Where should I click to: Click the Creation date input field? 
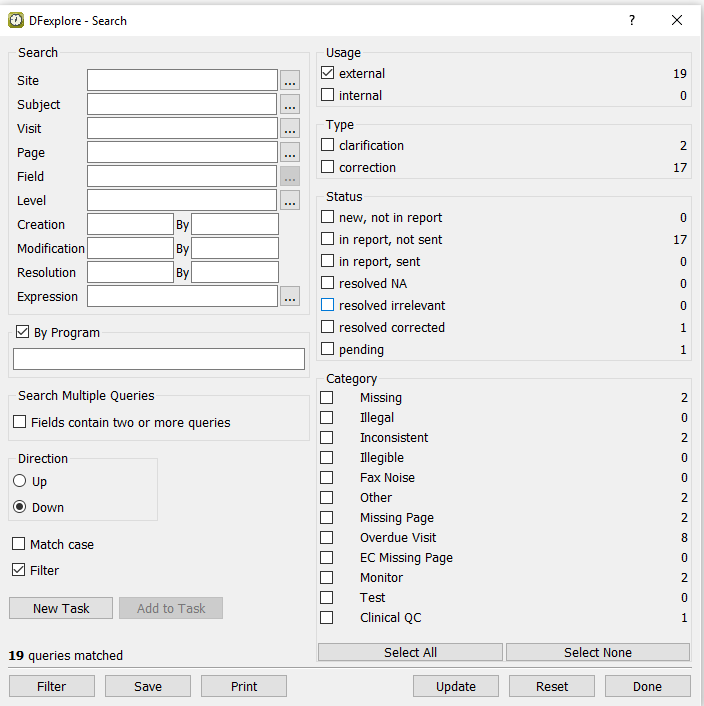pyautogui.click(x=130, y=224)
